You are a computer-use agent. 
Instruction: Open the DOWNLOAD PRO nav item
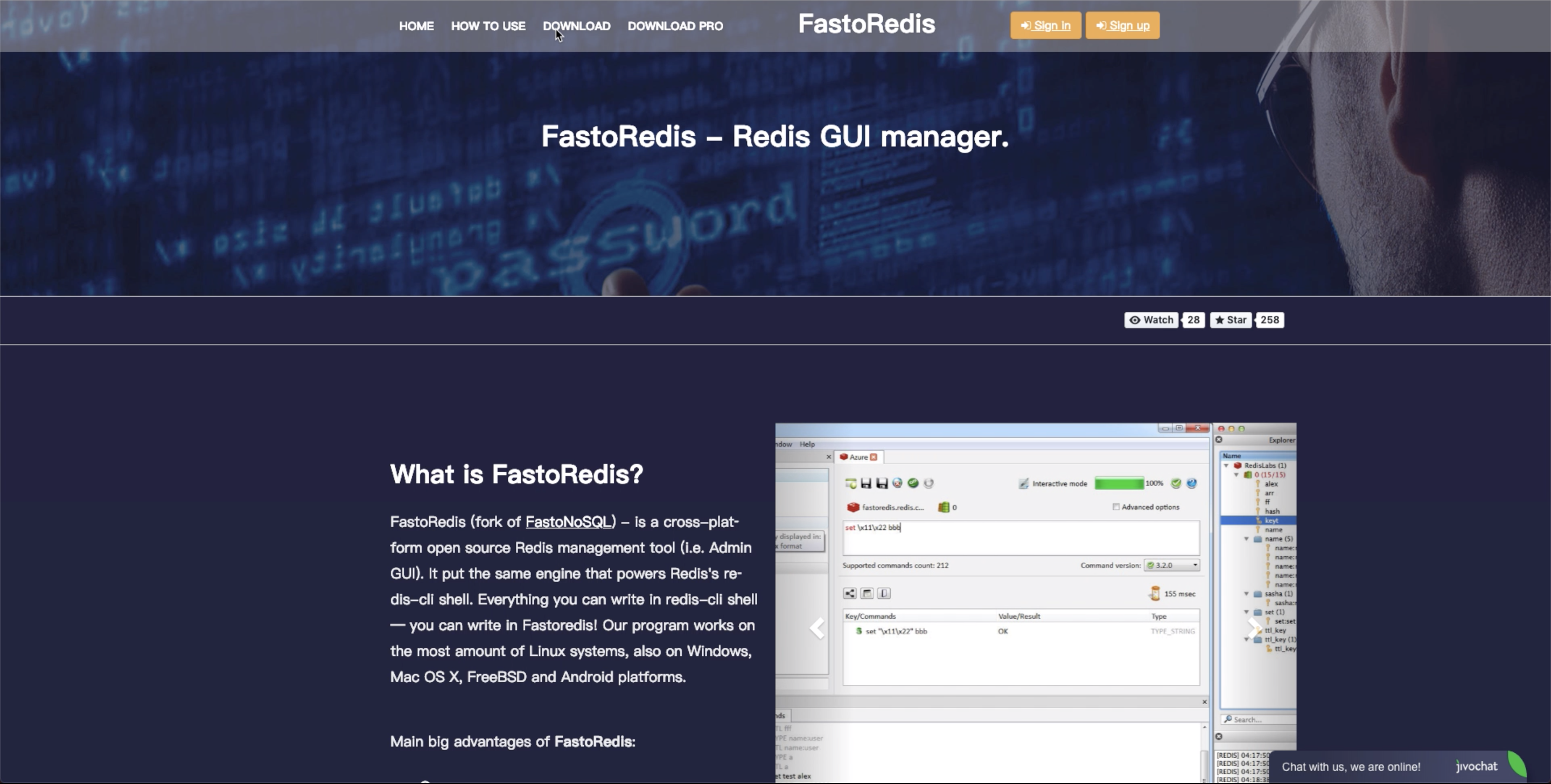click(675, 26)
